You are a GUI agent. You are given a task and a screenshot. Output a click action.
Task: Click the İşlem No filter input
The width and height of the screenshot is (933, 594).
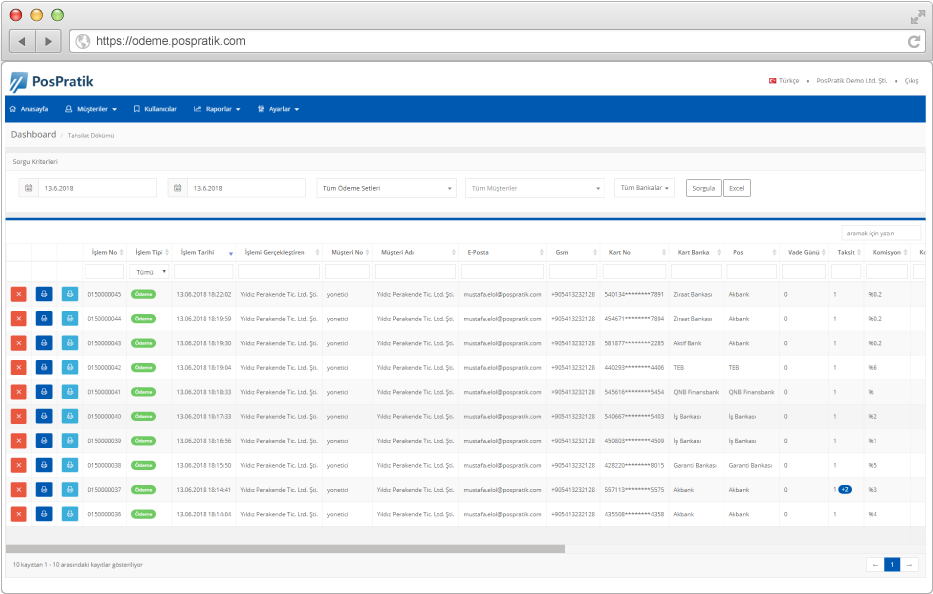click(x=104, y=272)
